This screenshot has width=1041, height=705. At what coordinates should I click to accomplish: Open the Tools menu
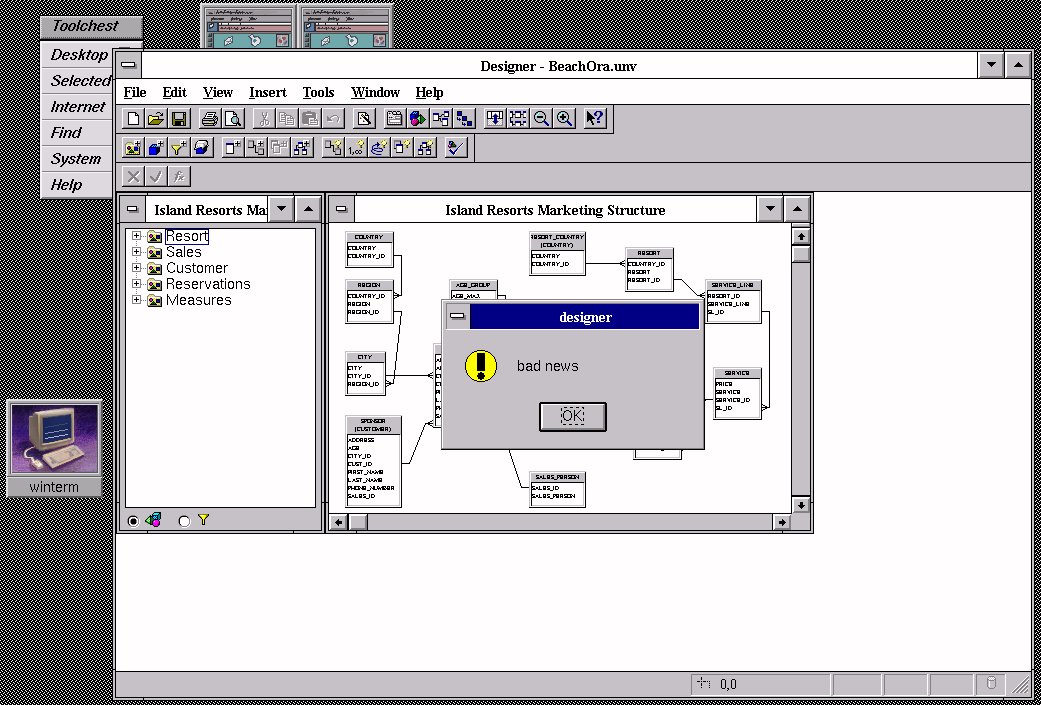point(318,92)
